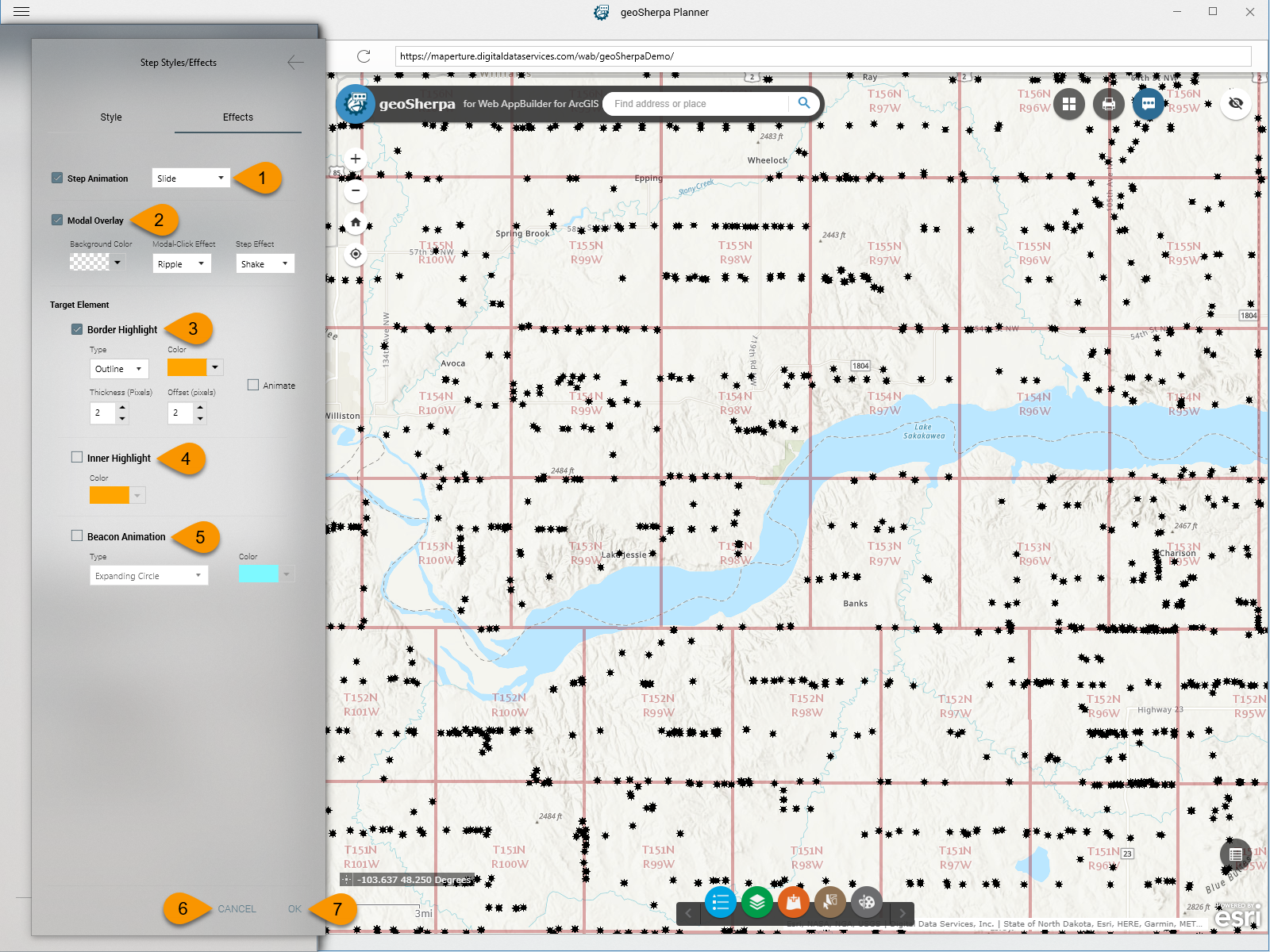Maximize the geoSherpa Planner window
Image resolution: width=1270 pixels, height=952 pixels.
click(x=1213, y=12)
